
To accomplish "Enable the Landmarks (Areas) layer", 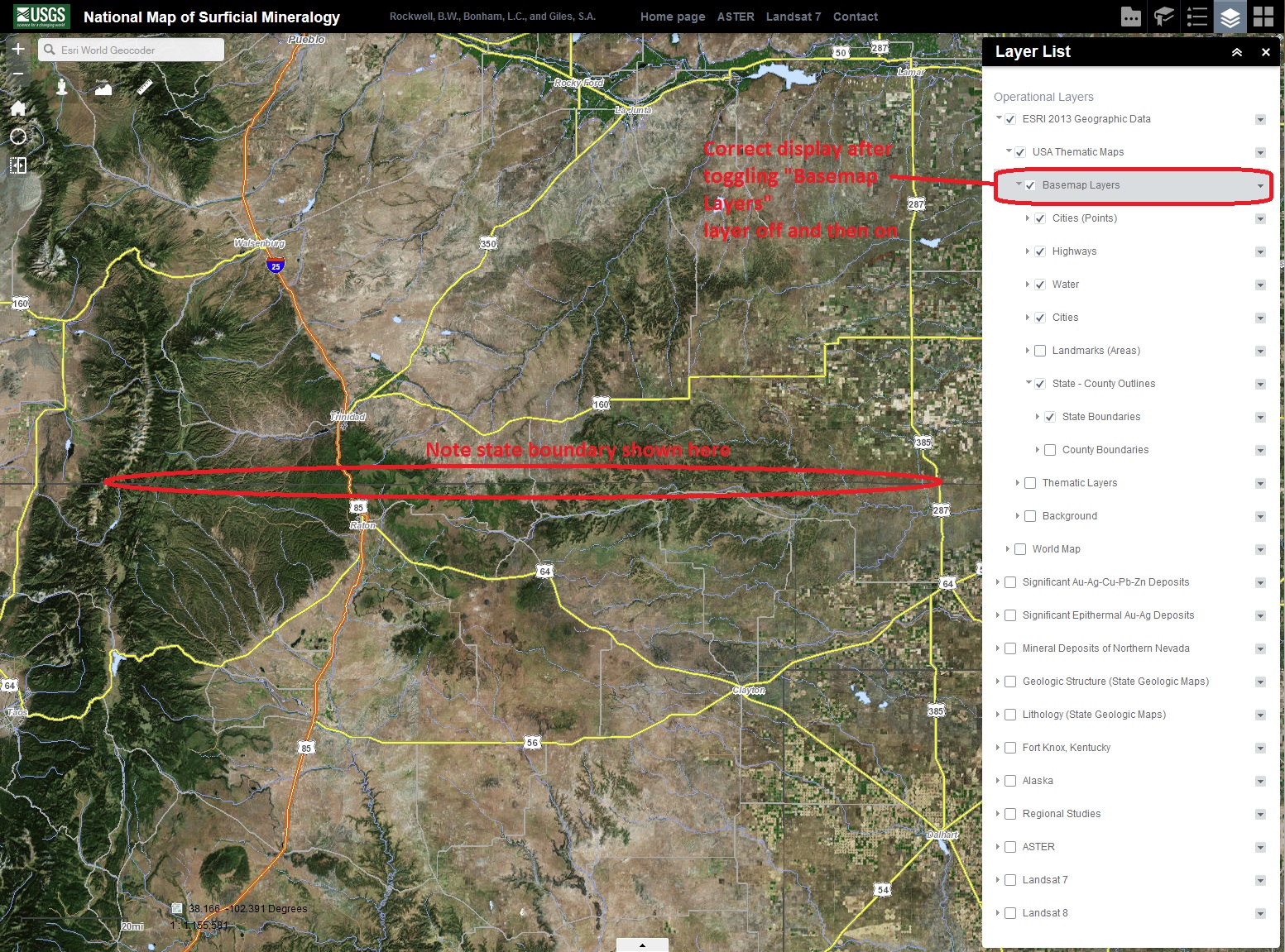I will coord(1040,351).
